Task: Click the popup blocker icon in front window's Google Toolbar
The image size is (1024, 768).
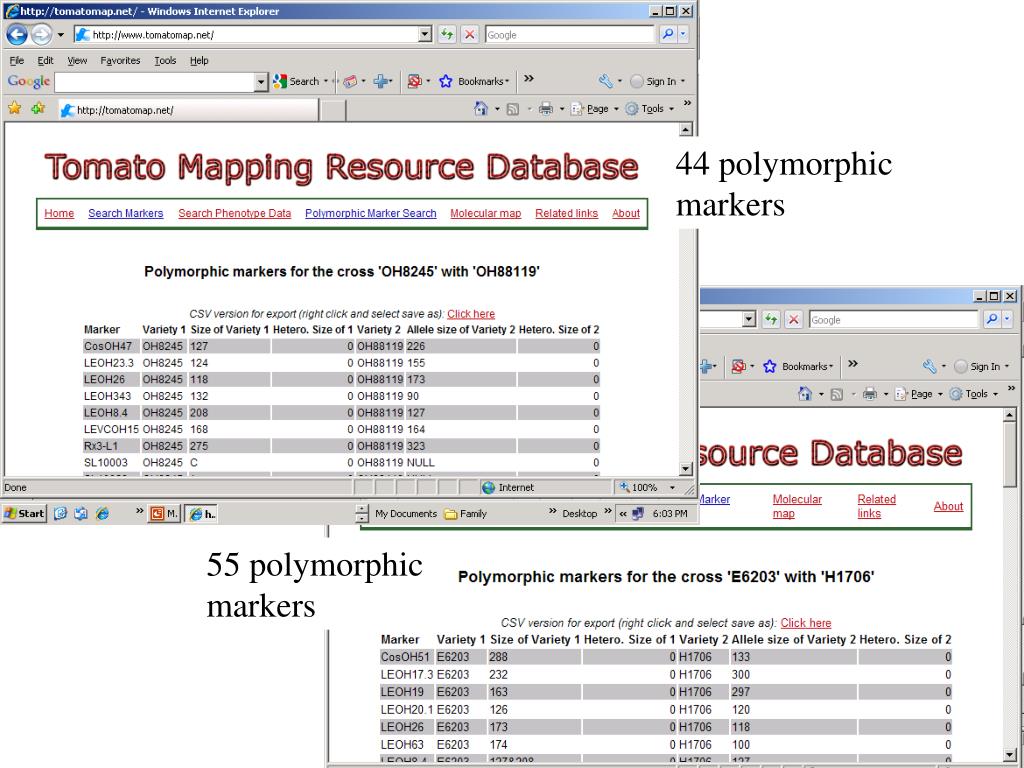Action: [414, 82]
